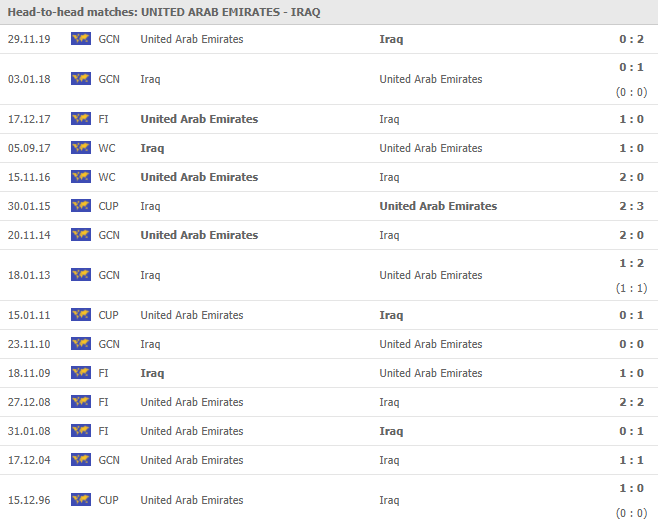Click the world icon beside 03.01.18 GCN
Image resolution: width=658 pixels, height=524 pixels.
[80, 79]
